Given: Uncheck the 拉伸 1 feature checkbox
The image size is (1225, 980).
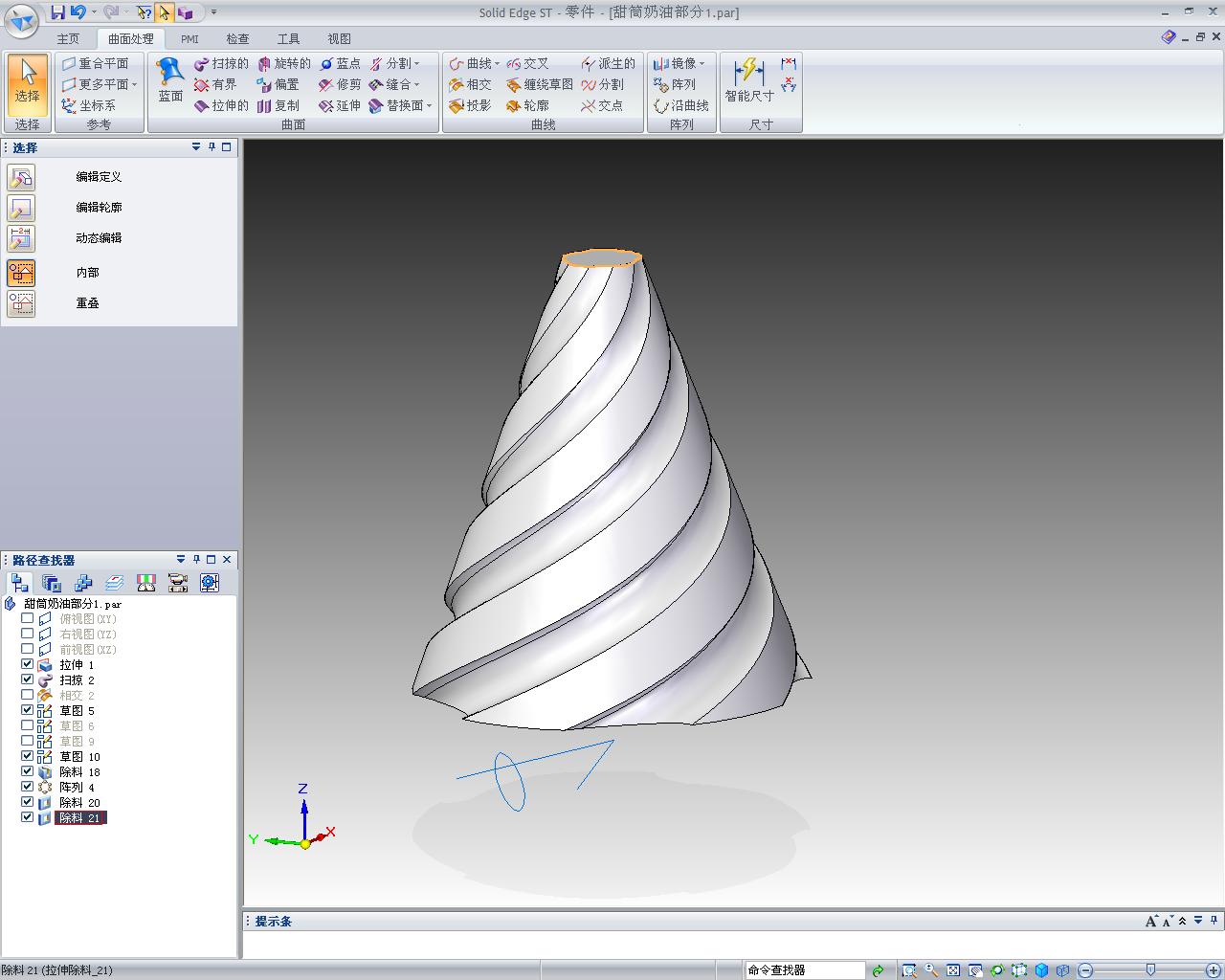Looking at the screenshot, I should pos(27,664).
